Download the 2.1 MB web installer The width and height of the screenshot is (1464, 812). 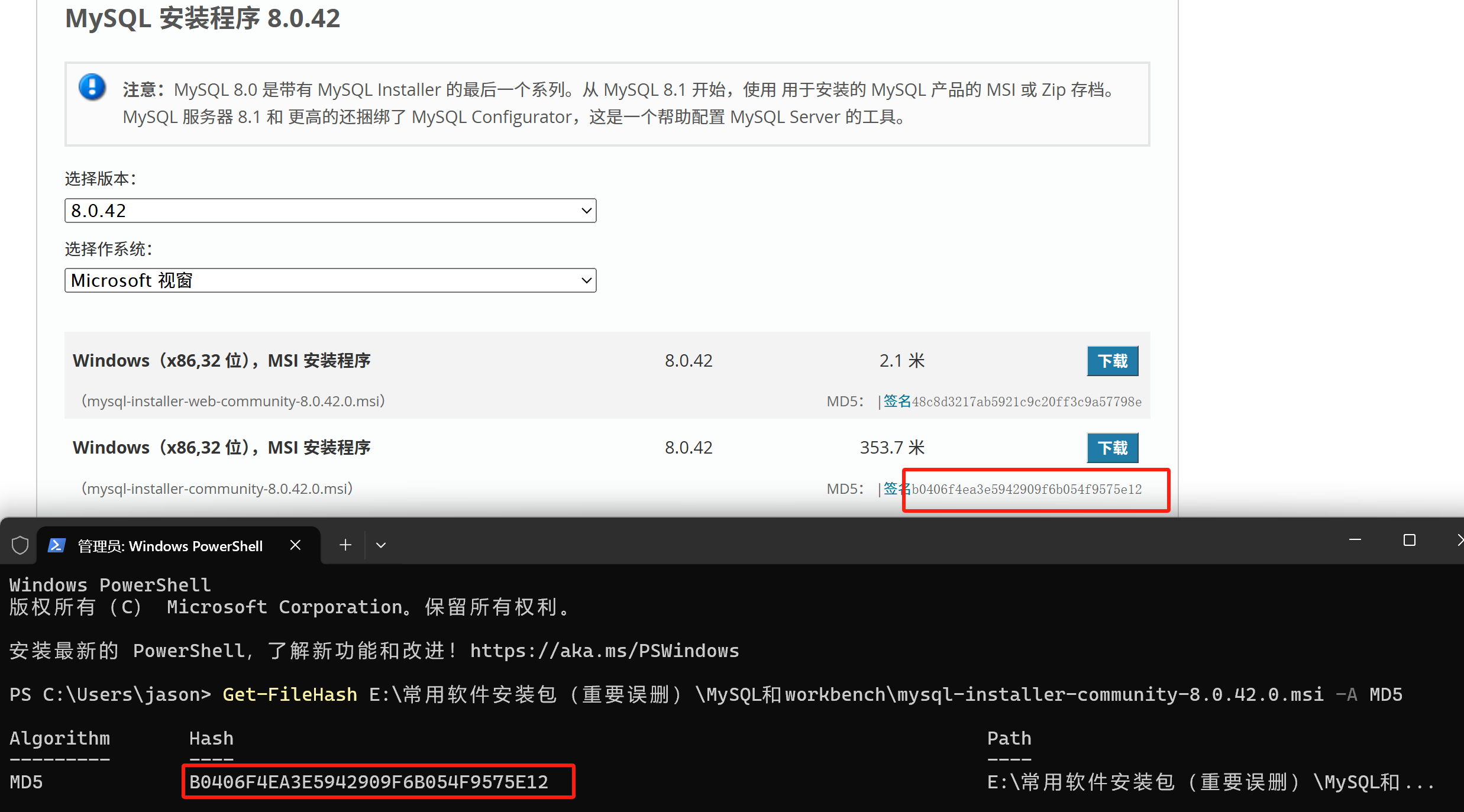(1112, 361)
